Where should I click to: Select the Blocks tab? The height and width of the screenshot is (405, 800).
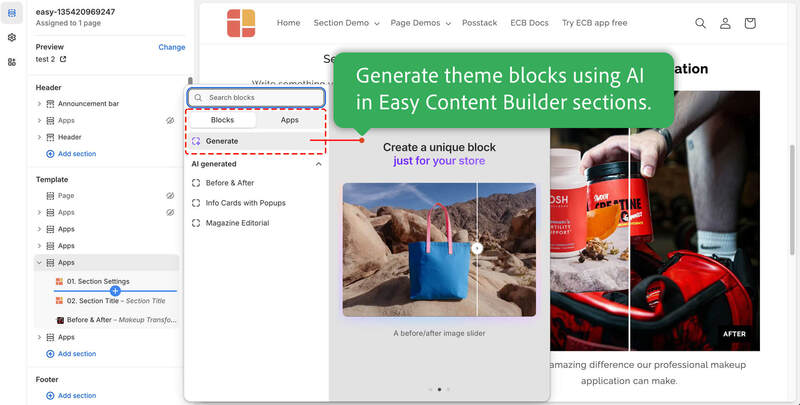222,120
